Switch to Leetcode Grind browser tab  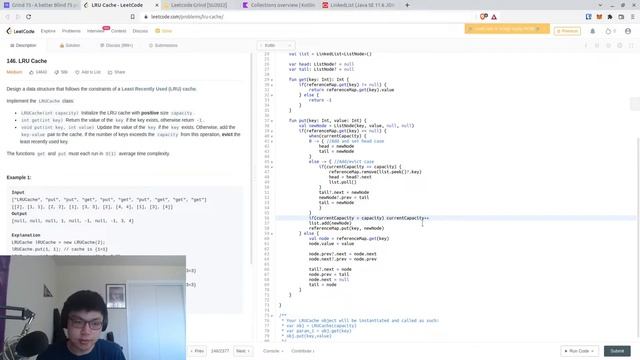[199, 5]
